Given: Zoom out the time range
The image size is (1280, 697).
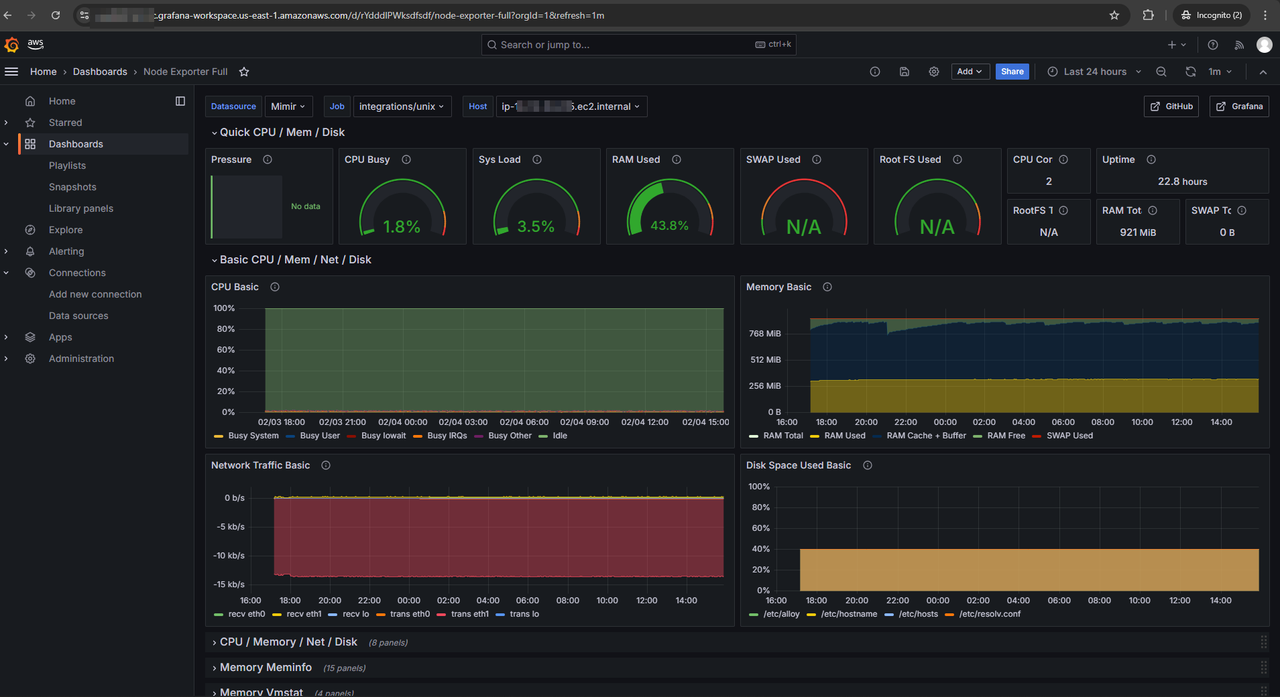Looking at the screenshot, I should 1161,72.
